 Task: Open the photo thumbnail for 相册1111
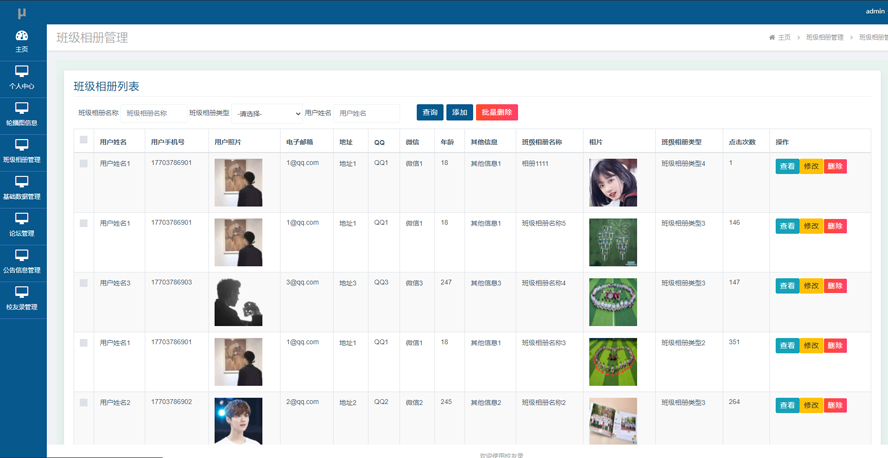[612, 182]
